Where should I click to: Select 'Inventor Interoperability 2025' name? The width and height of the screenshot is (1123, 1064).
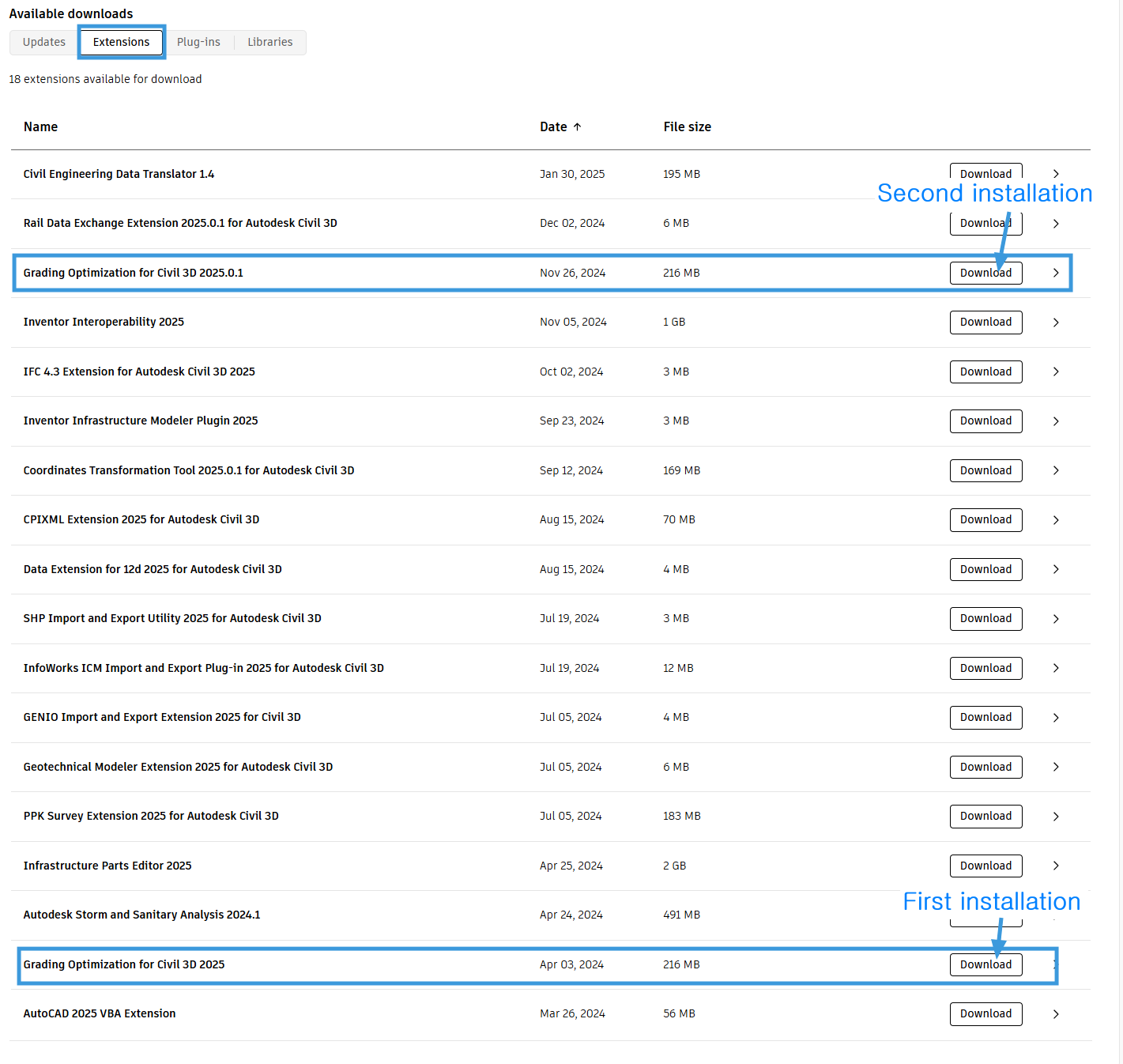104,322
